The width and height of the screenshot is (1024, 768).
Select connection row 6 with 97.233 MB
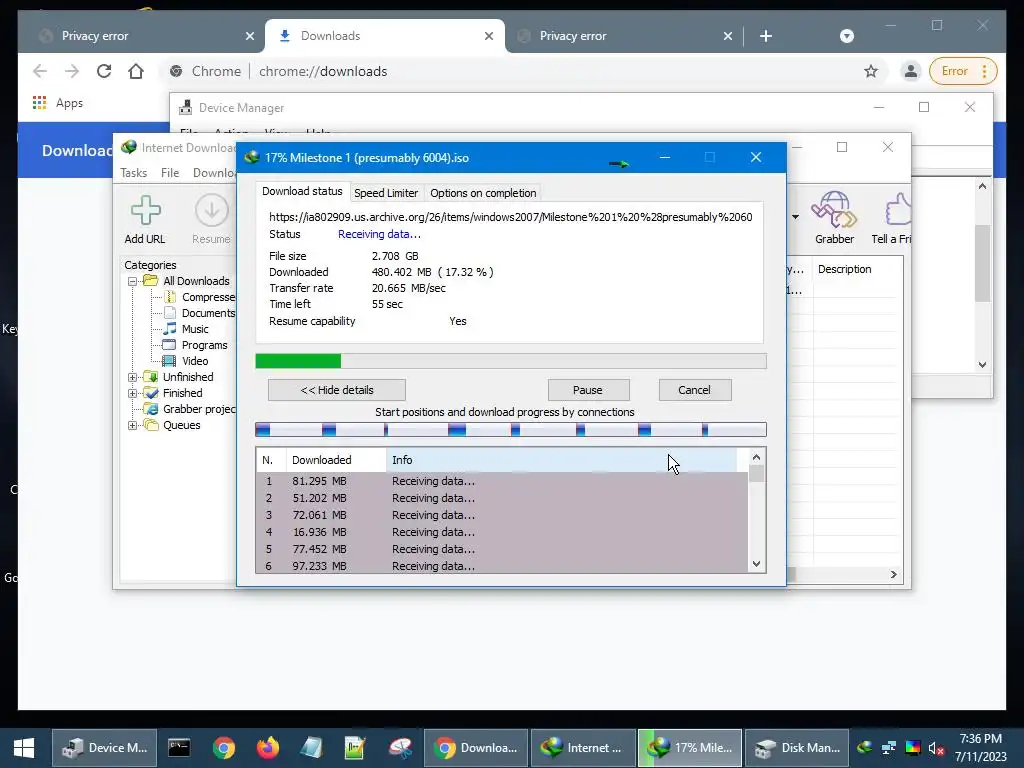click(x=502, y=566)
